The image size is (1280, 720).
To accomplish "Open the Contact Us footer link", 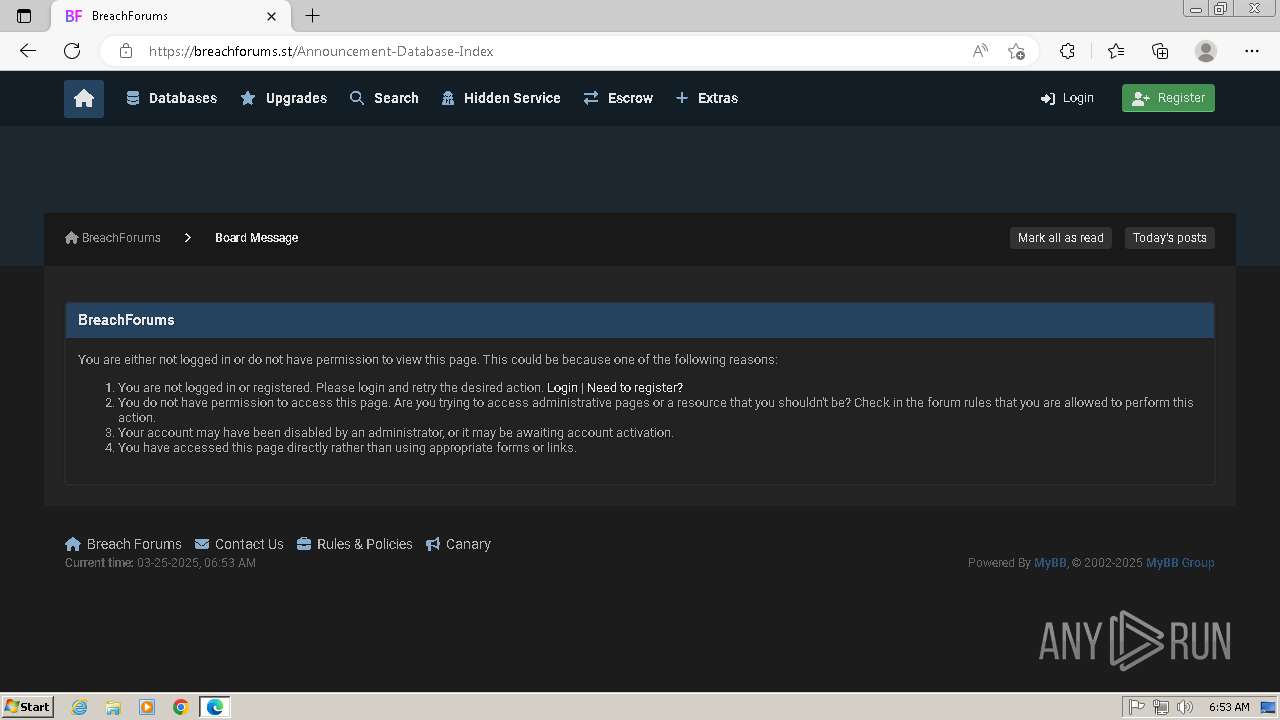I will coord(239,544).
